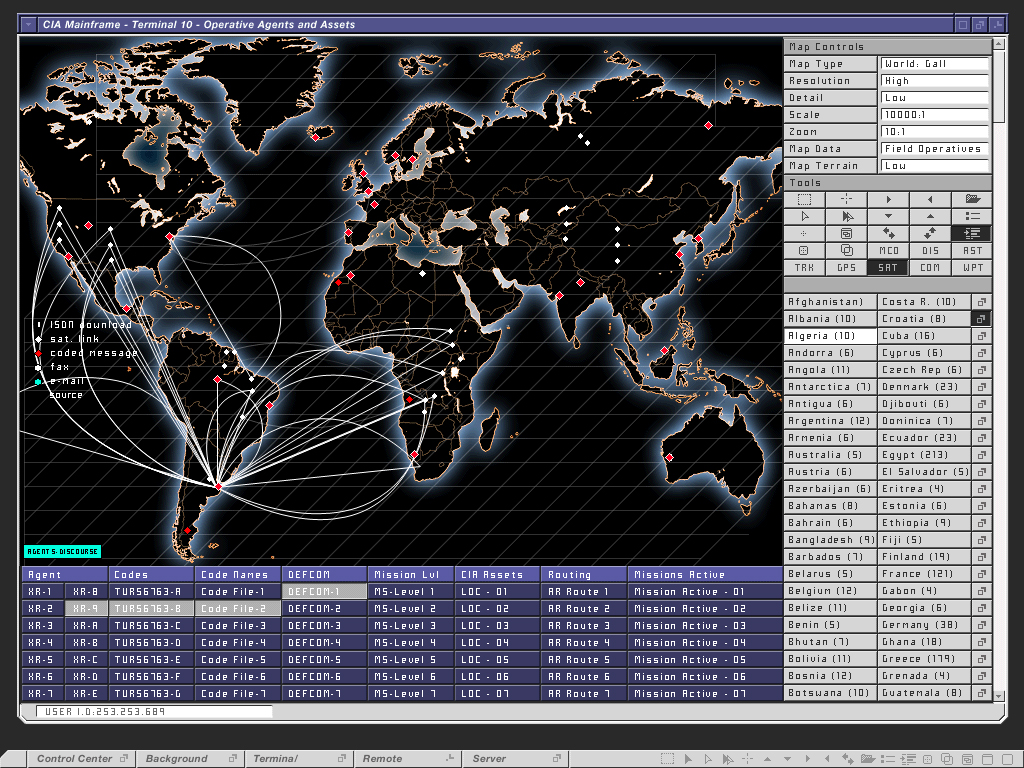Select Egypt (213) in country list
The width and height of the screenshot is (1024, 768).
(x=924, y=455)
